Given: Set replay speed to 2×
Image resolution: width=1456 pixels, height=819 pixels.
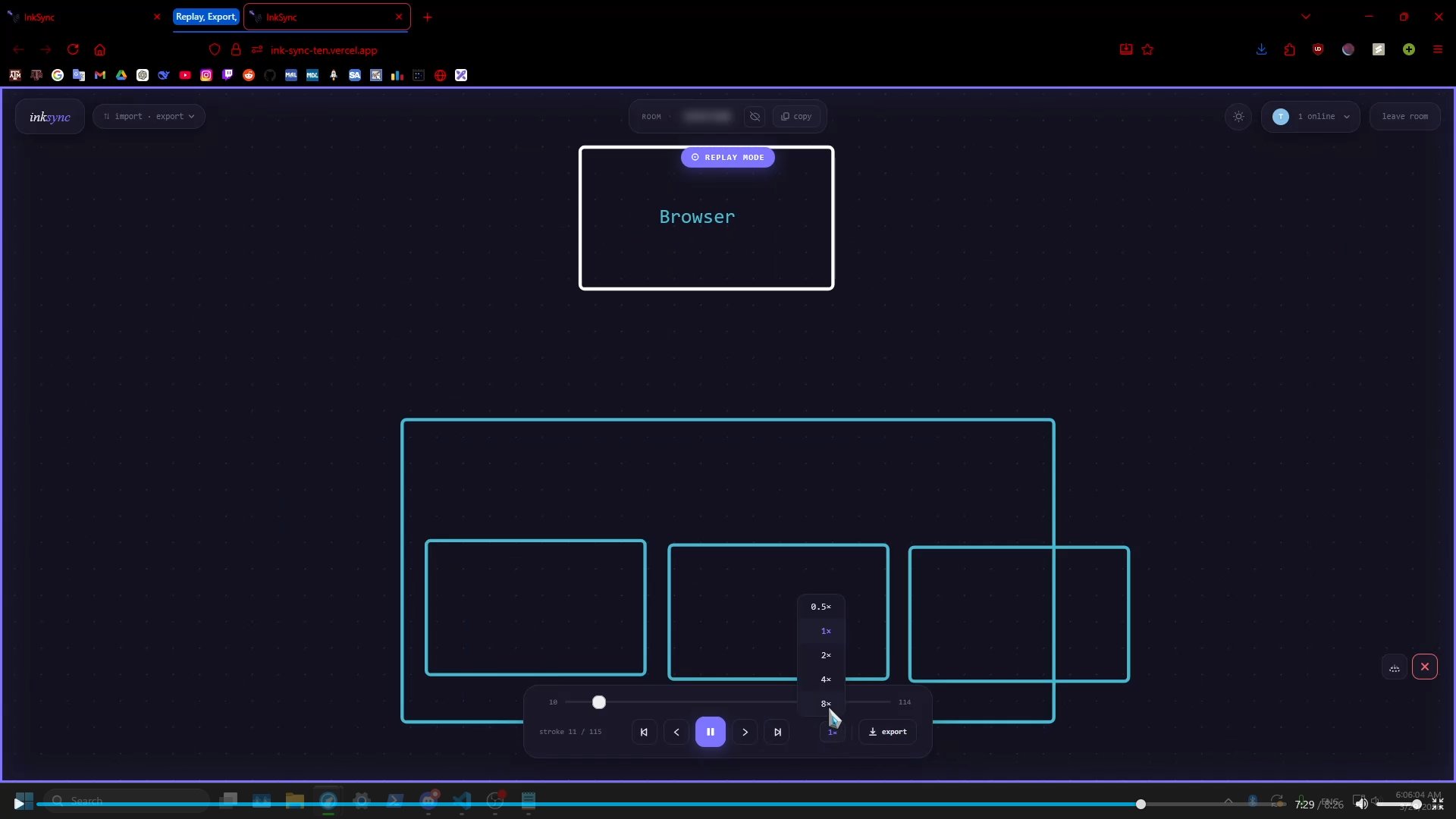Looking at the screenshot, I should (x=825, y=655).
